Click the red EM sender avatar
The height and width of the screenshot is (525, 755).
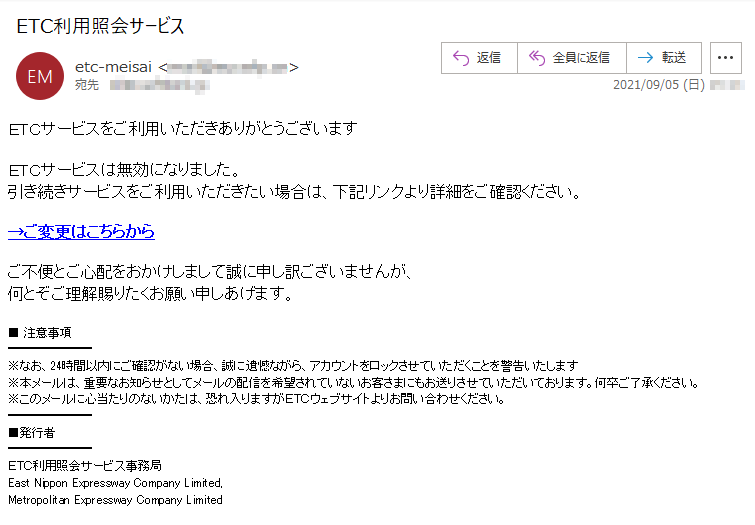[x=40, y=76]
